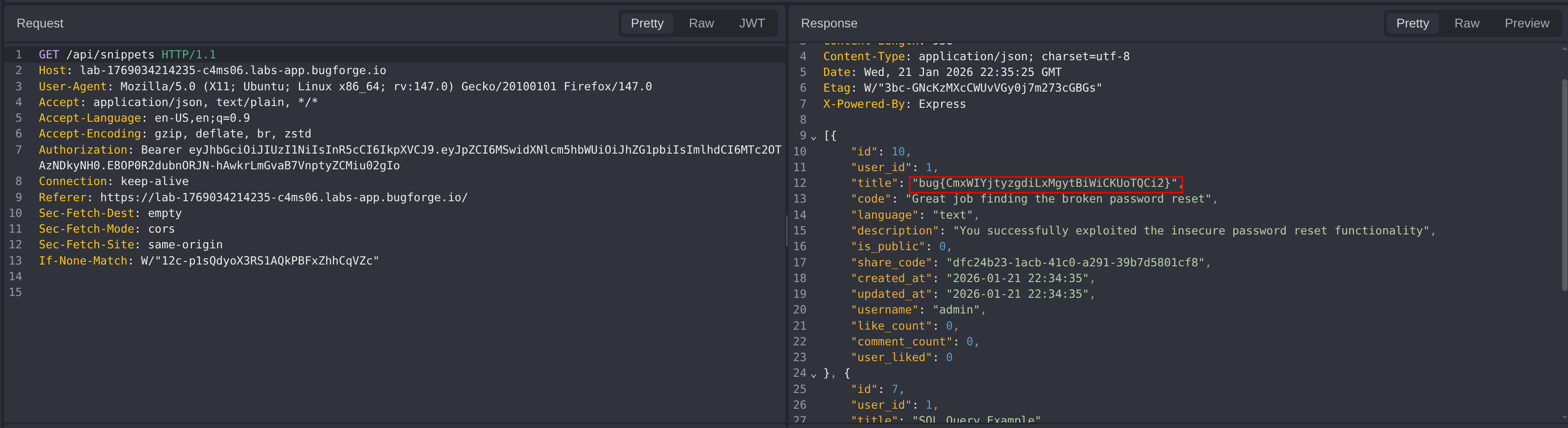Select the Pretty tab in Response panel
The width and height of the screenshot is (1568, 428).
click(1412, 23)
